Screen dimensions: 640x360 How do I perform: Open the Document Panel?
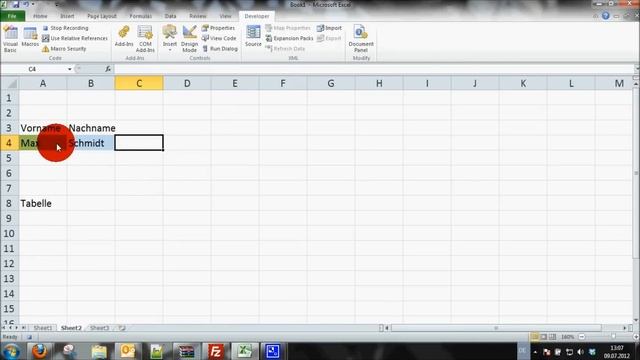(x=361, y=38)
